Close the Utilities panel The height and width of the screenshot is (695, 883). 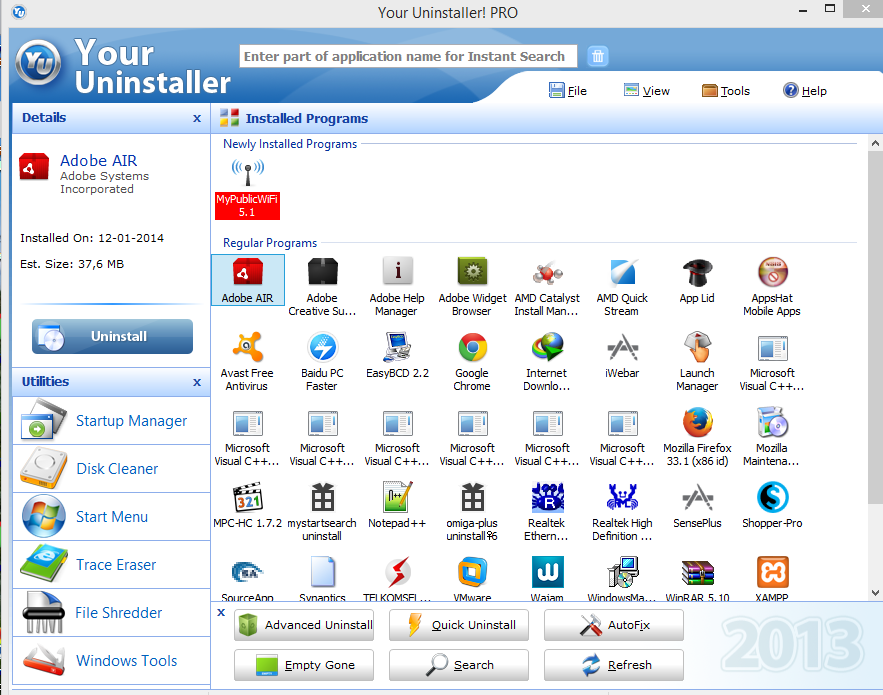click(x=197, y=382)
